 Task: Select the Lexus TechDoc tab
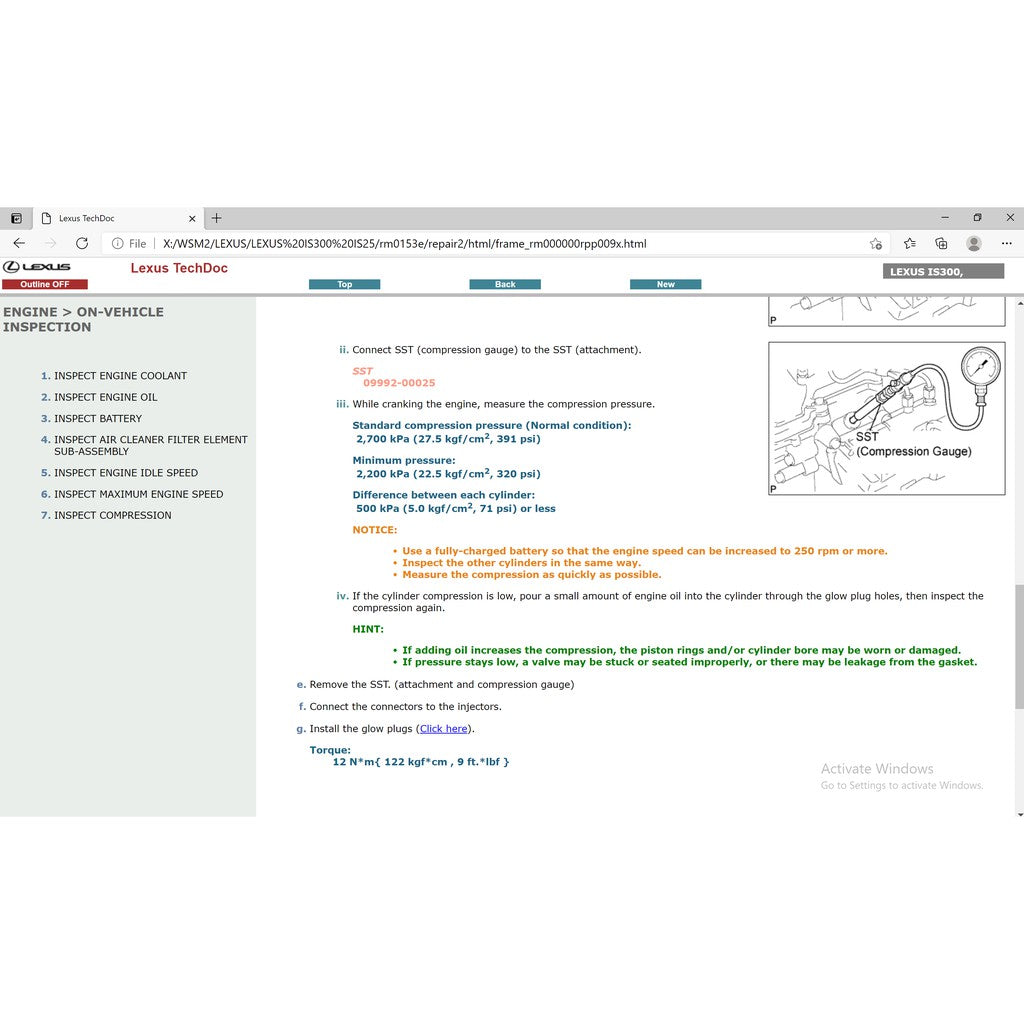[110, 218]
